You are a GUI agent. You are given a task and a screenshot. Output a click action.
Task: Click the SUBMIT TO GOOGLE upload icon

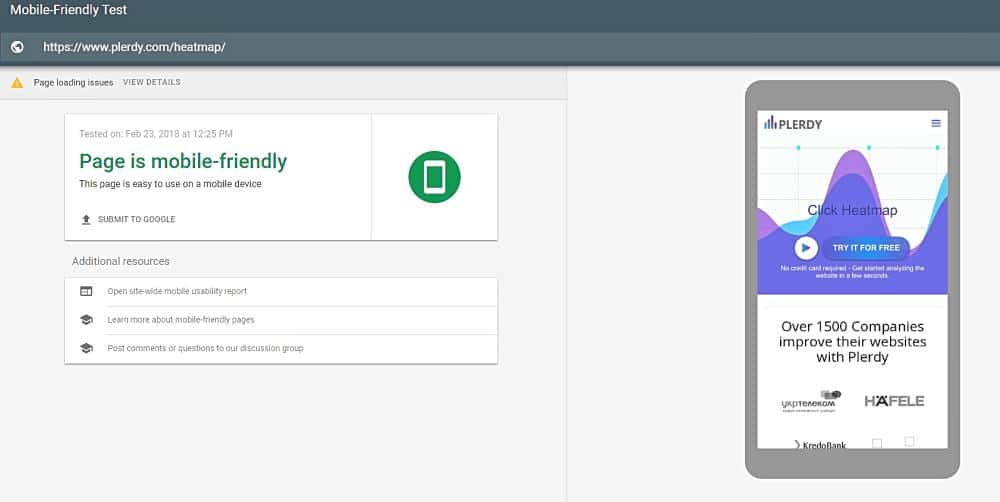click(86, 219)
